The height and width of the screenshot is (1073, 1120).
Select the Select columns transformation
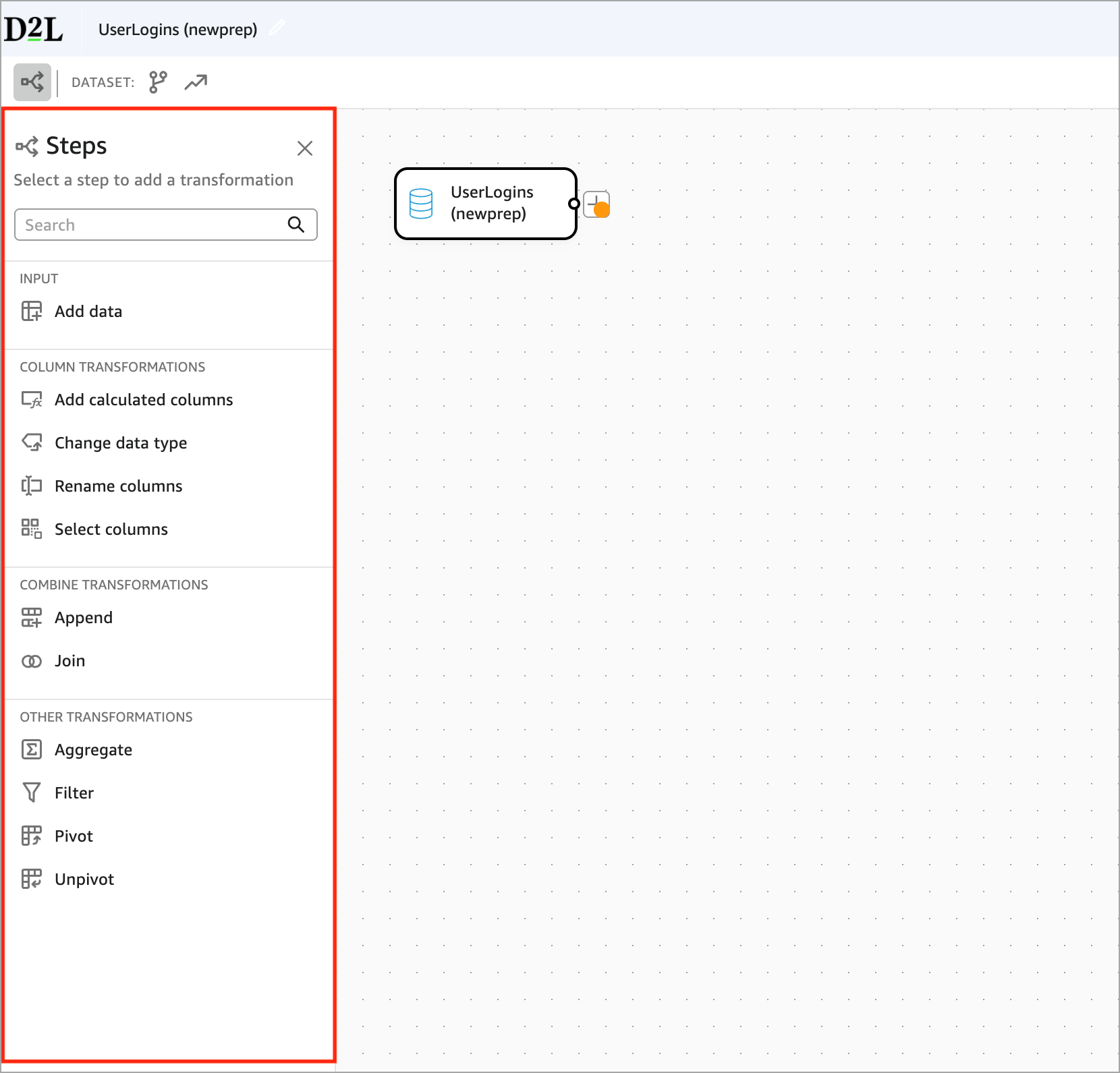pyautogui.click(x=111, y=529)
